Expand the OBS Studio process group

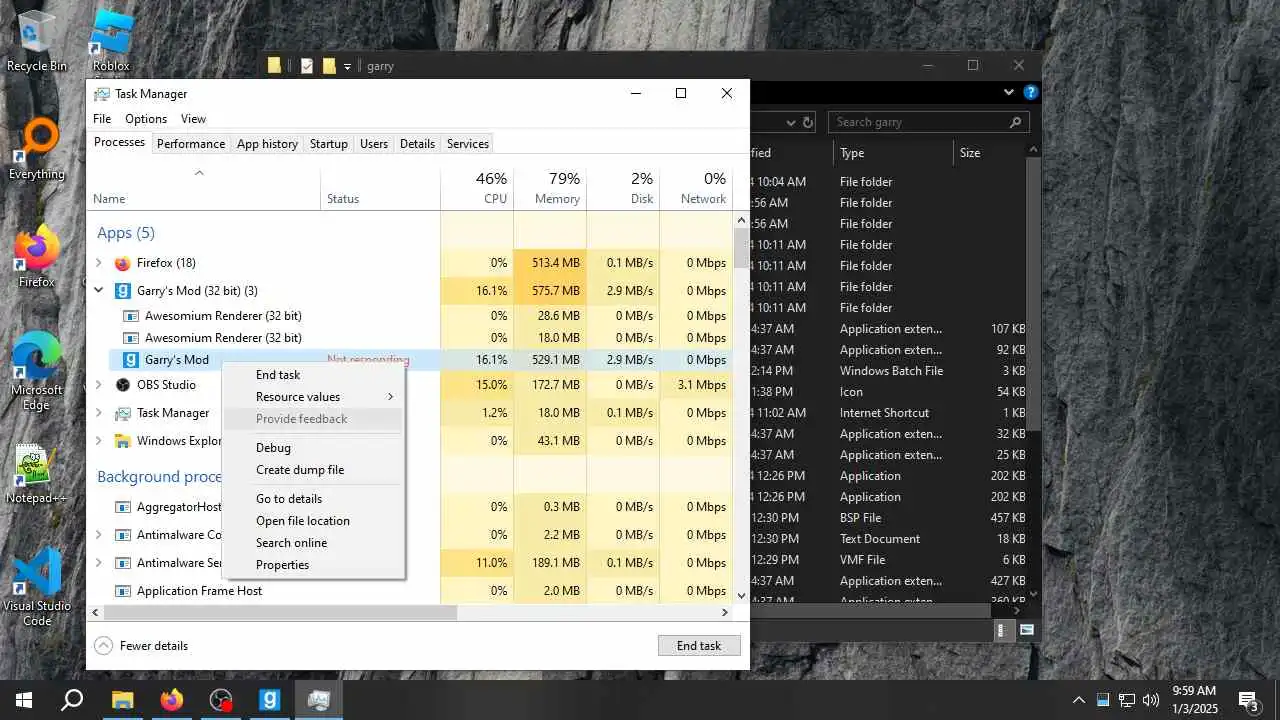pyautogui.click(x=98, y=385)
